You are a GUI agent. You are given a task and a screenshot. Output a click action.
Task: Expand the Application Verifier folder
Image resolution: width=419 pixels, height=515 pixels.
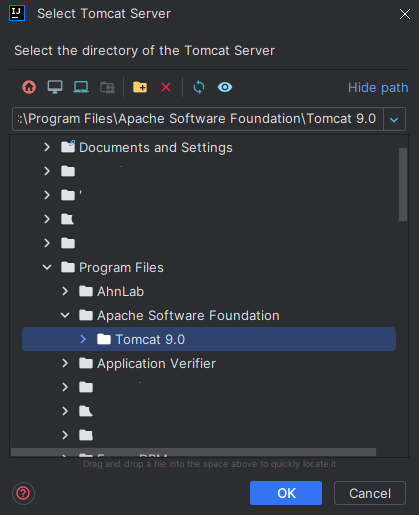(x=65, y=363)
